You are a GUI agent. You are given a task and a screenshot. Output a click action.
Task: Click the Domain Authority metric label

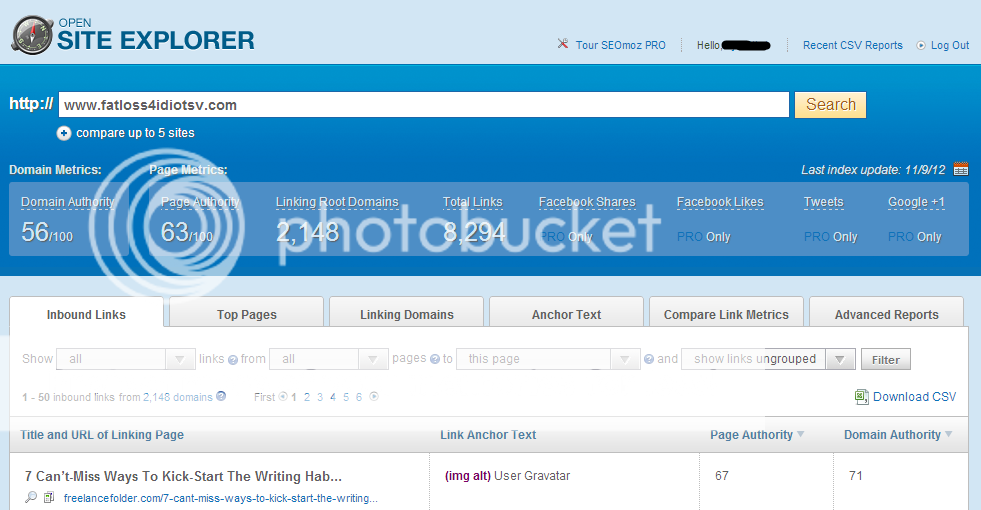point(68,201)
